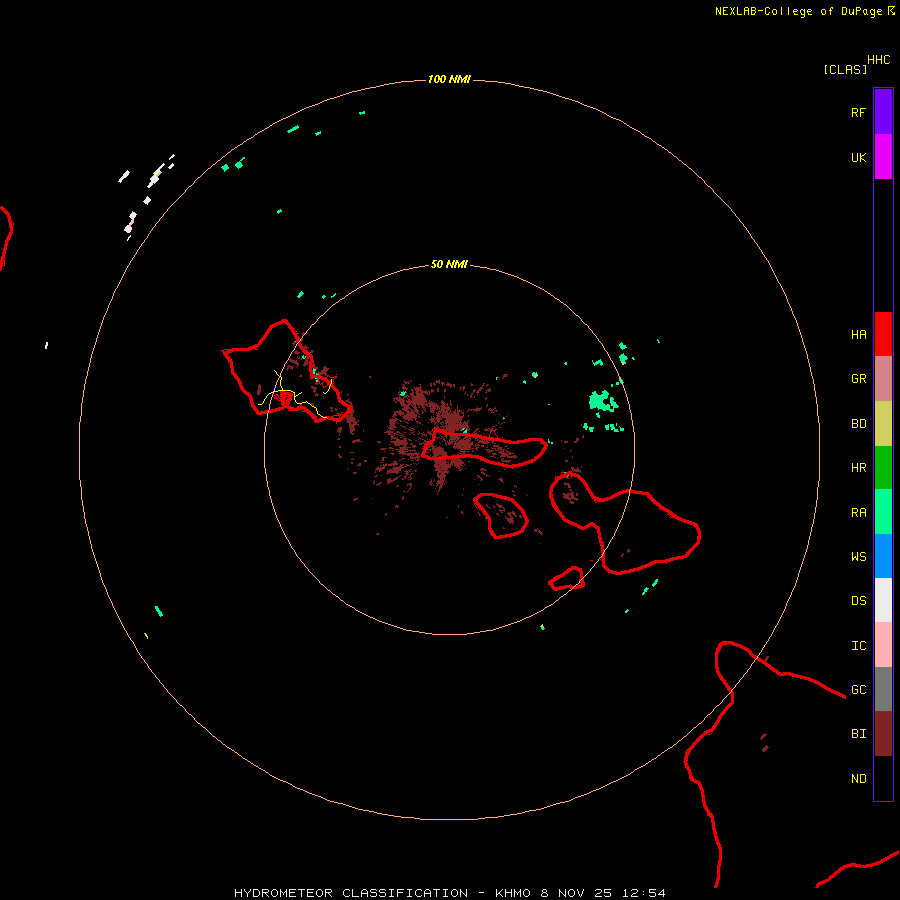The width and height of the screenshot is (900, 900).
Task: Click the RA light green legend swatch
Action: click(883, 512)
